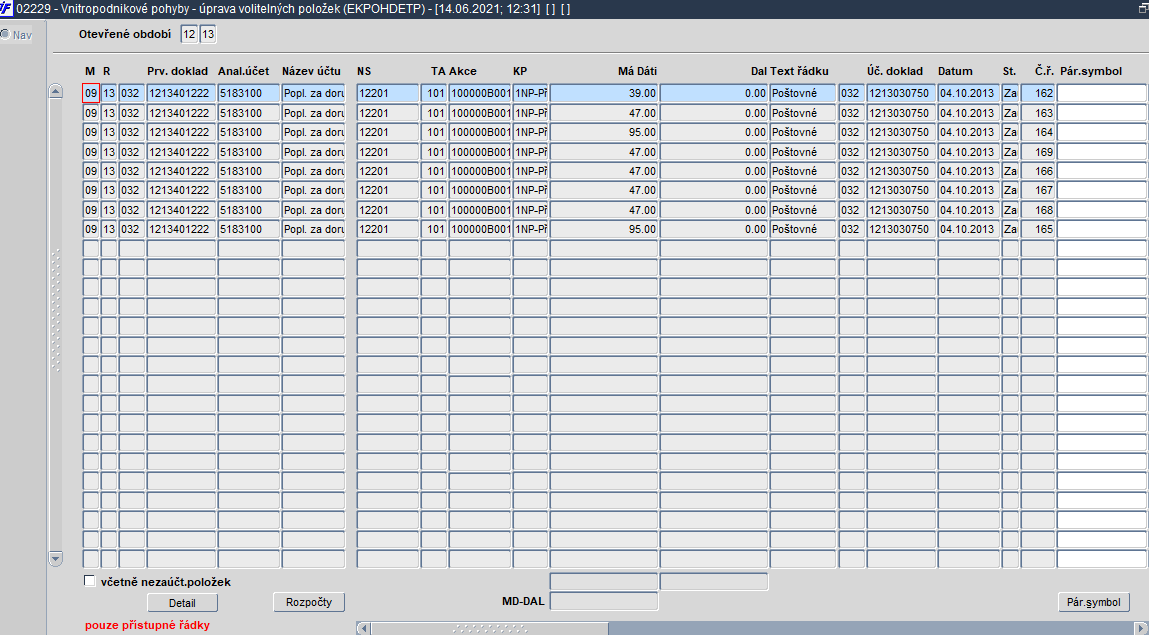Click the 'Text řádku' column header
This screenshot has width=1149, height=635.
799,71
